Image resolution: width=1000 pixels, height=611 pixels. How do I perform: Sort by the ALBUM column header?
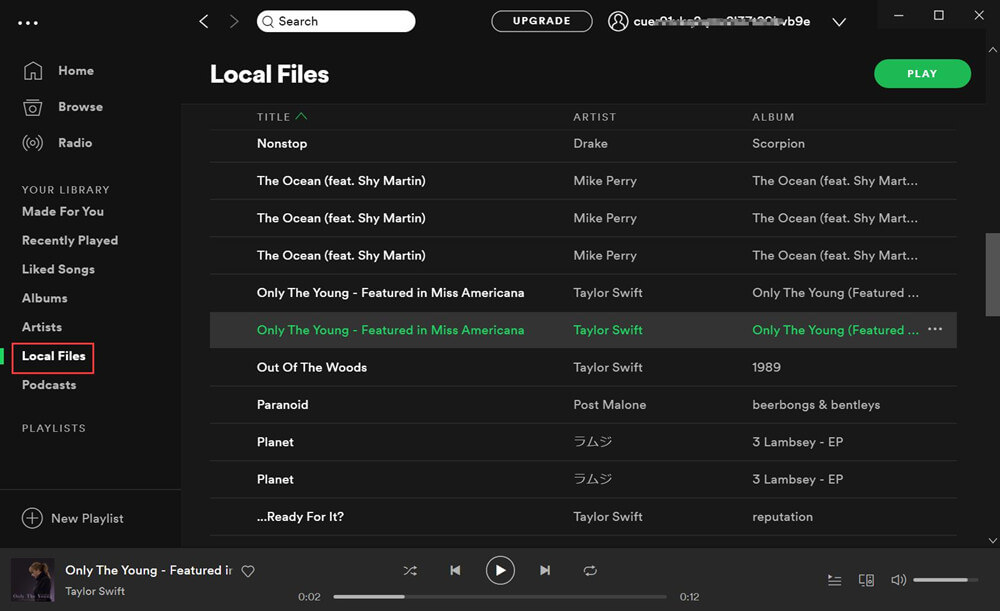pos(773,117)
